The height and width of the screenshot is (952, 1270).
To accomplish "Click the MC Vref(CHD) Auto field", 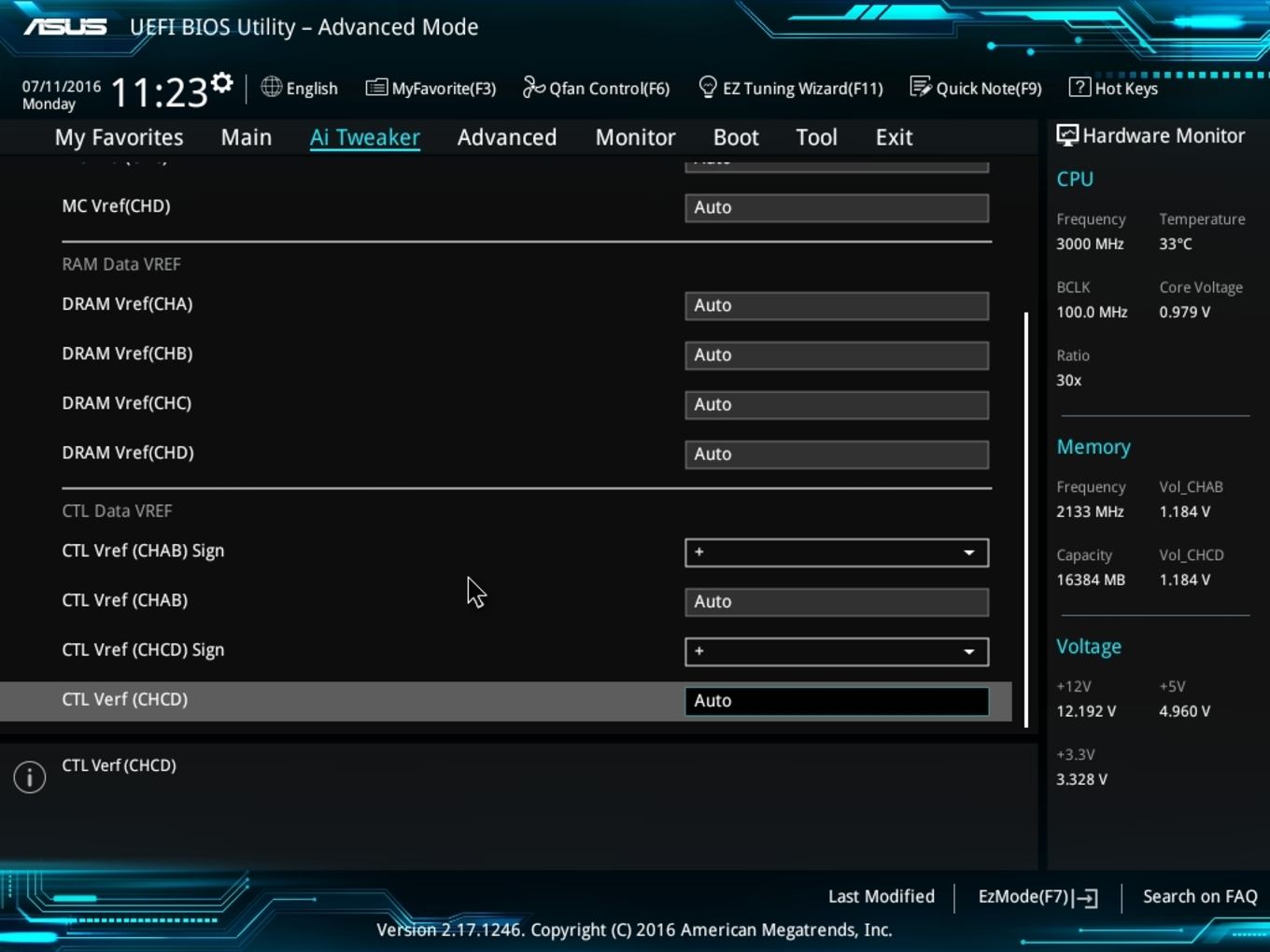I will pos(837,207).
